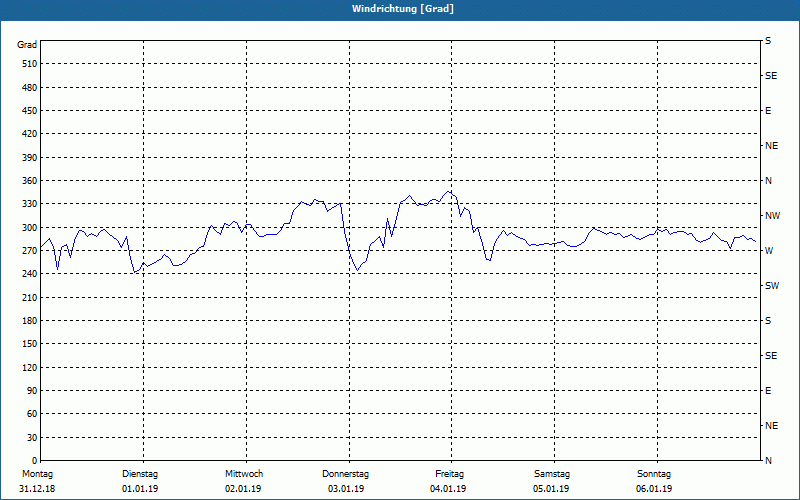Click the 210 axis value

pyautogui.click(x=29, y=297)
